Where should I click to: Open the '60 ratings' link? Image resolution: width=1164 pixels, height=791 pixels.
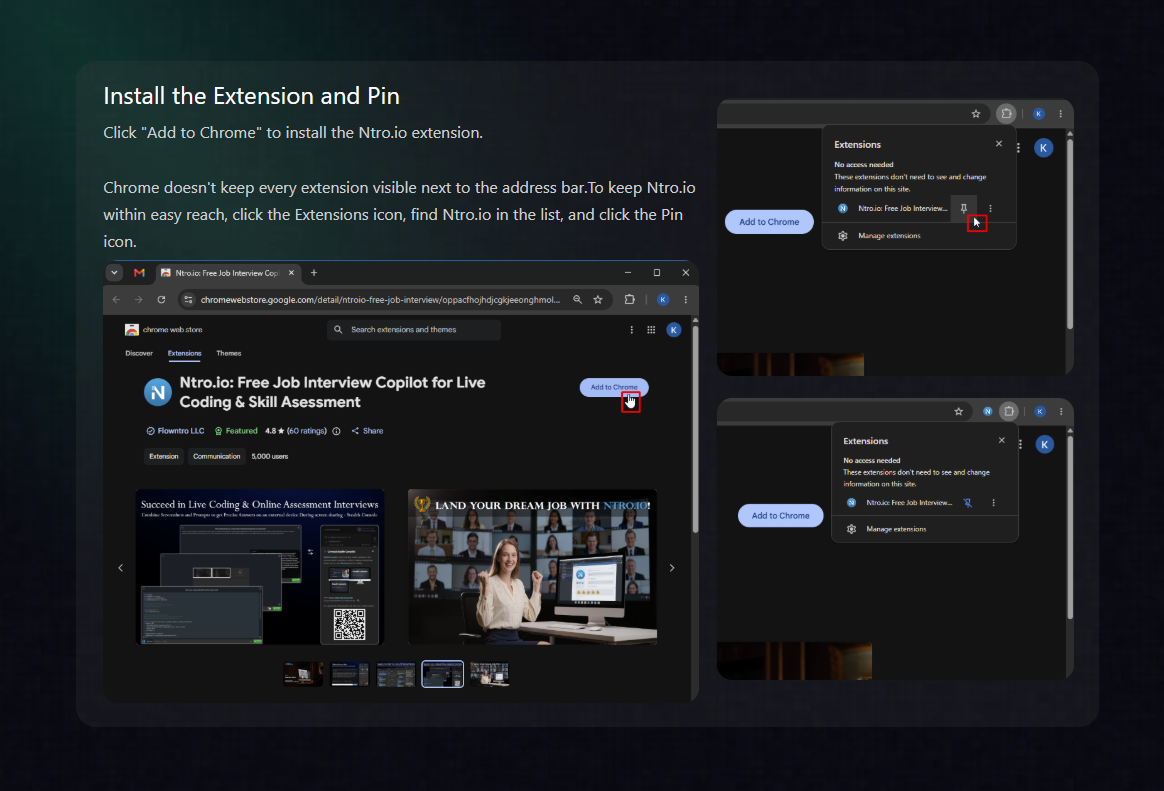pyautogui.click(x=307, y=430)
